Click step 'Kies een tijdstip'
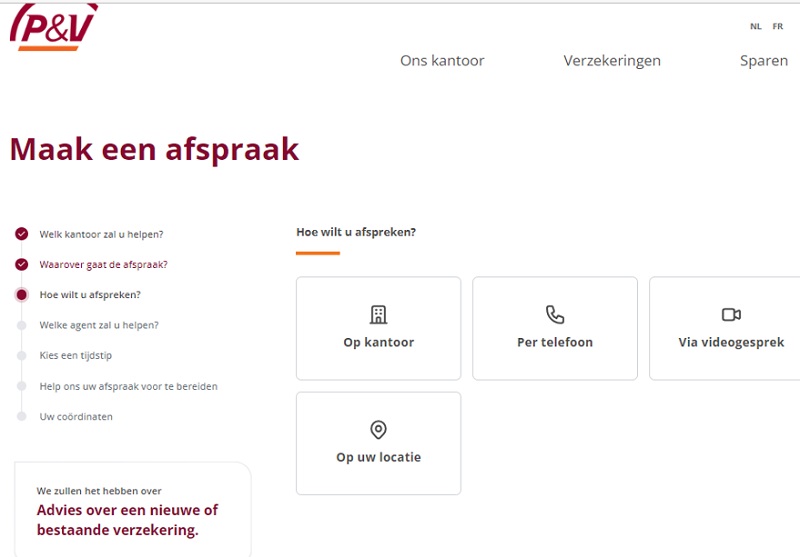This screenshot has height=557, width=800. point(76,356)
